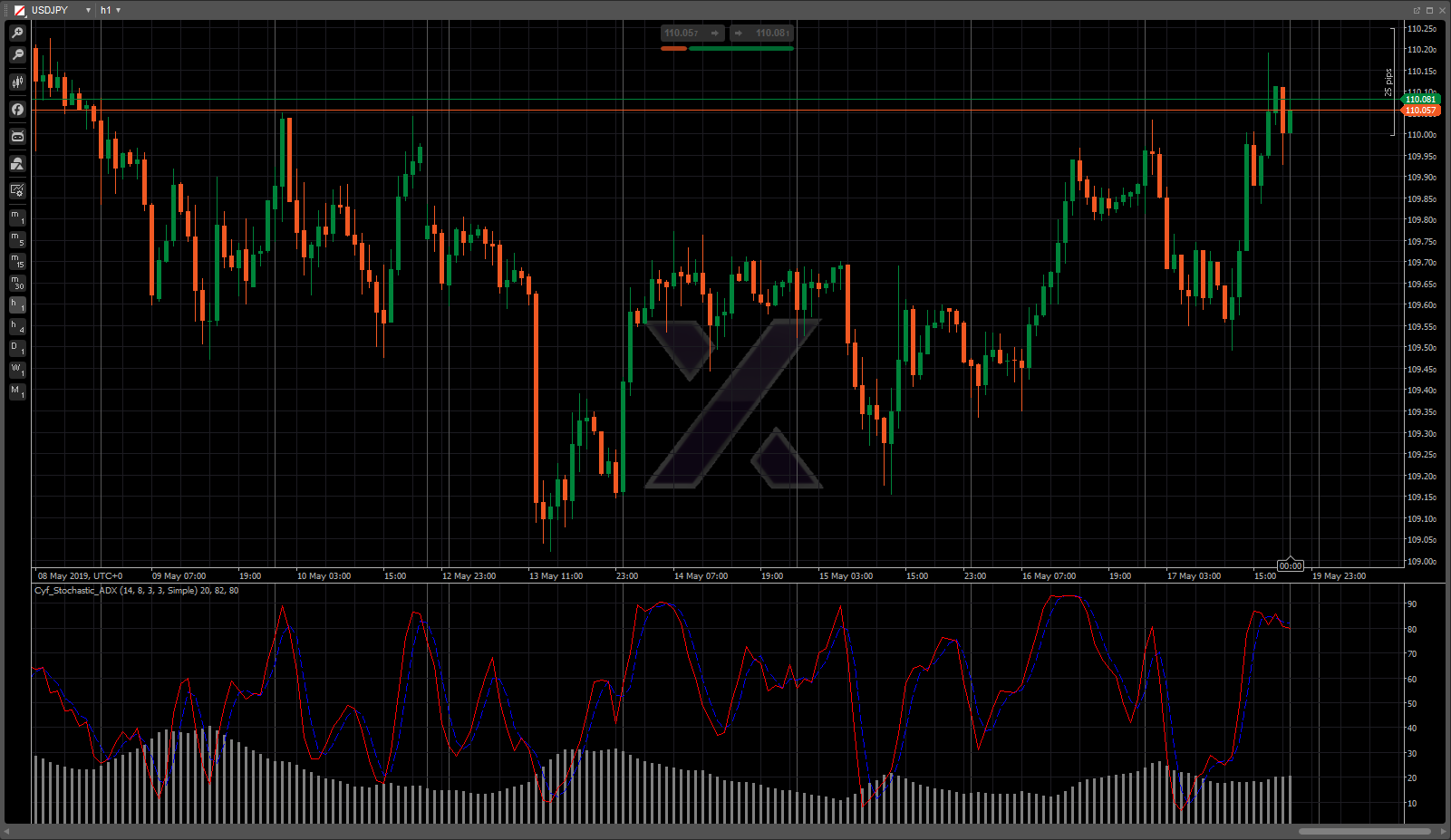Switch to m30 timeframe
This screenshot has width=1451, height=840.
tap(17, 283)
